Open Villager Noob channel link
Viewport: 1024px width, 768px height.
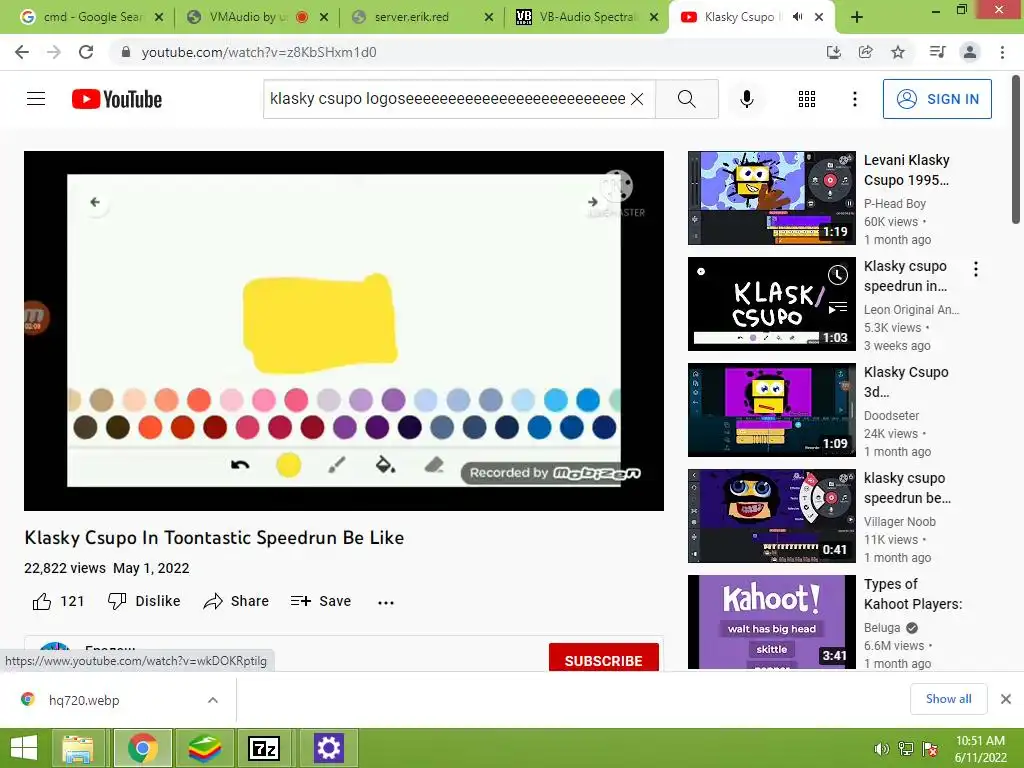coord(899,522)
